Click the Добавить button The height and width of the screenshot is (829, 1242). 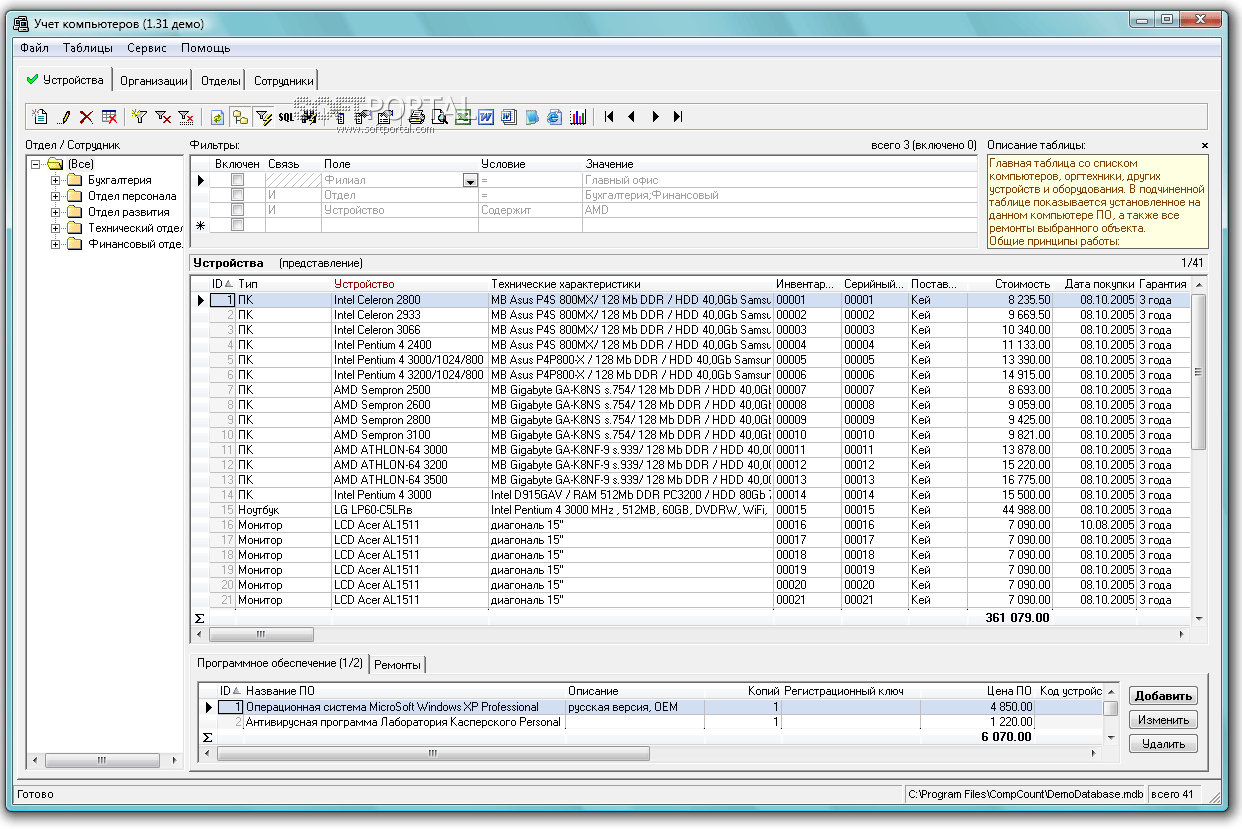1163,696
